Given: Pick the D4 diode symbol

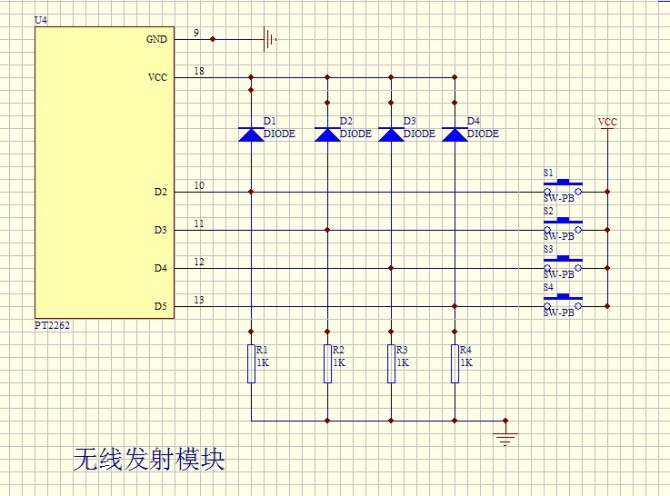Looking at the screenshot, I should 455,134.
